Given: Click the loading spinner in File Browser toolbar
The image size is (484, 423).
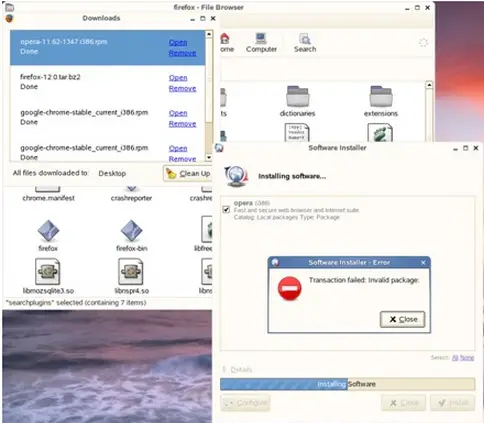Looking at the screenshot, I should click(x=423, y=43).
